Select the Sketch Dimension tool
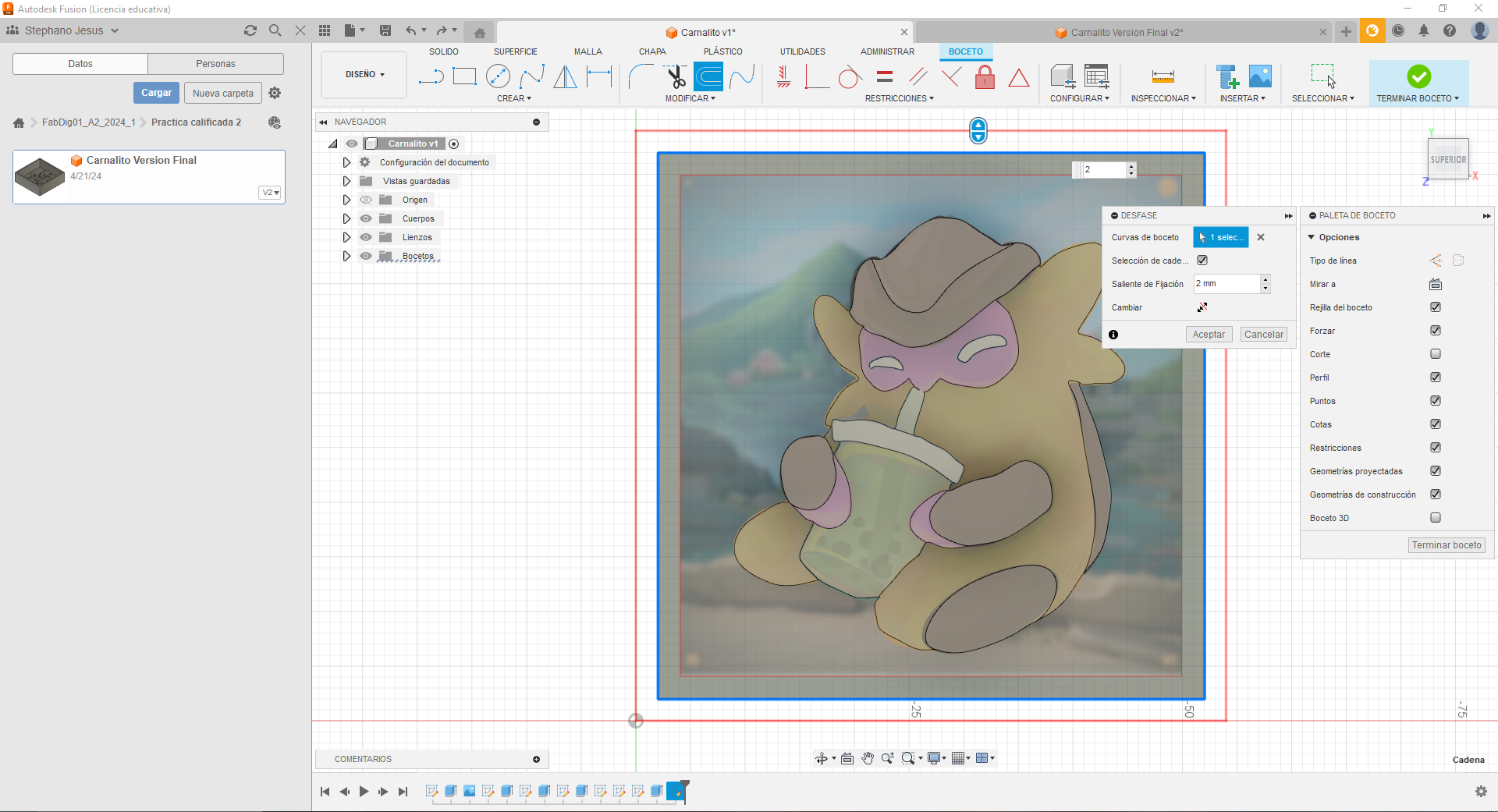Image resolution: width=1498 pixels, height=812 pixels. pyautogui.click(x=599, y=76)
